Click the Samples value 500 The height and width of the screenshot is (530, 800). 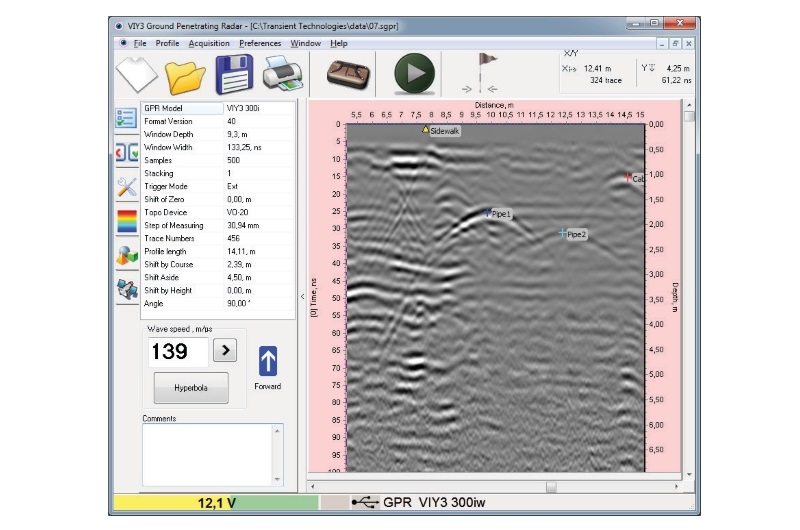(x=234, y=160)
